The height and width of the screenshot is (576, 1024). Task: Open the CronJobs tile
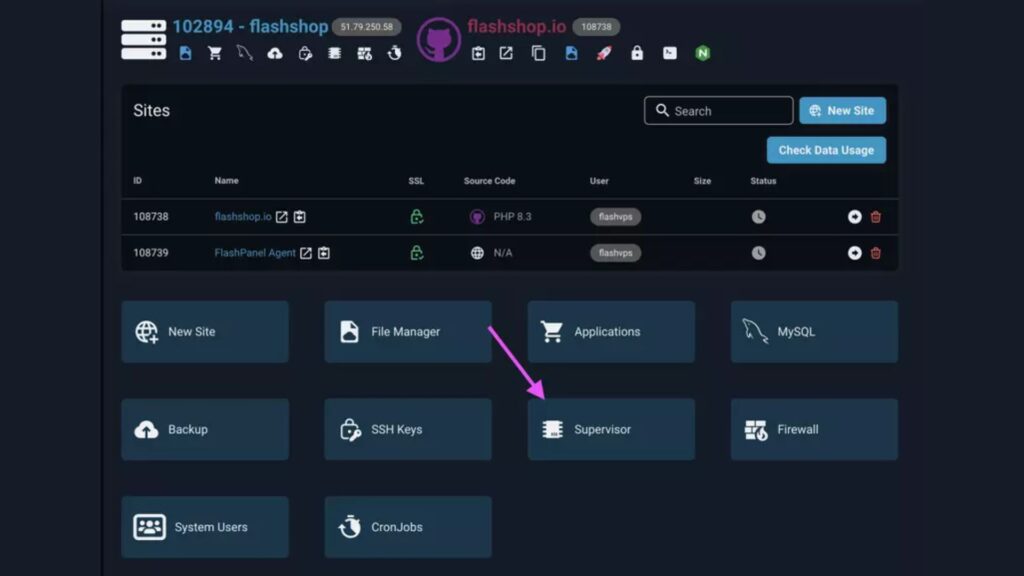[408, 527]
